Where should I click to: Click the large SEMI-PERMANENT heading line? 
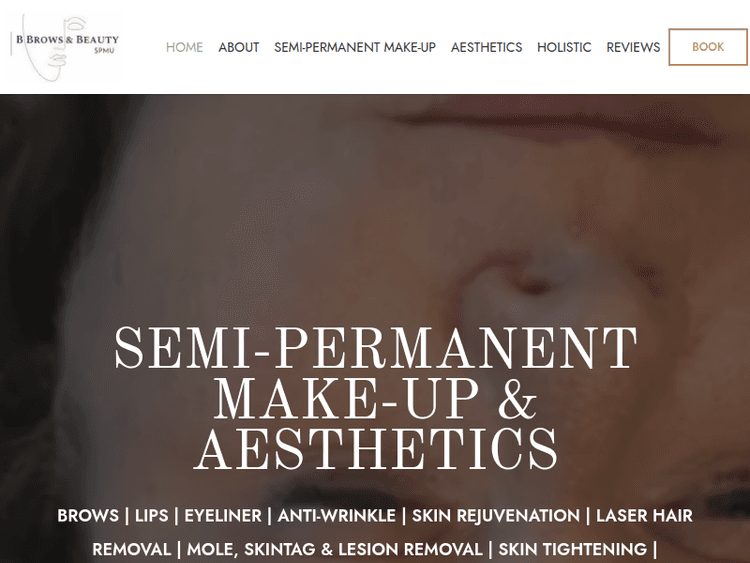tap(375, 348)
